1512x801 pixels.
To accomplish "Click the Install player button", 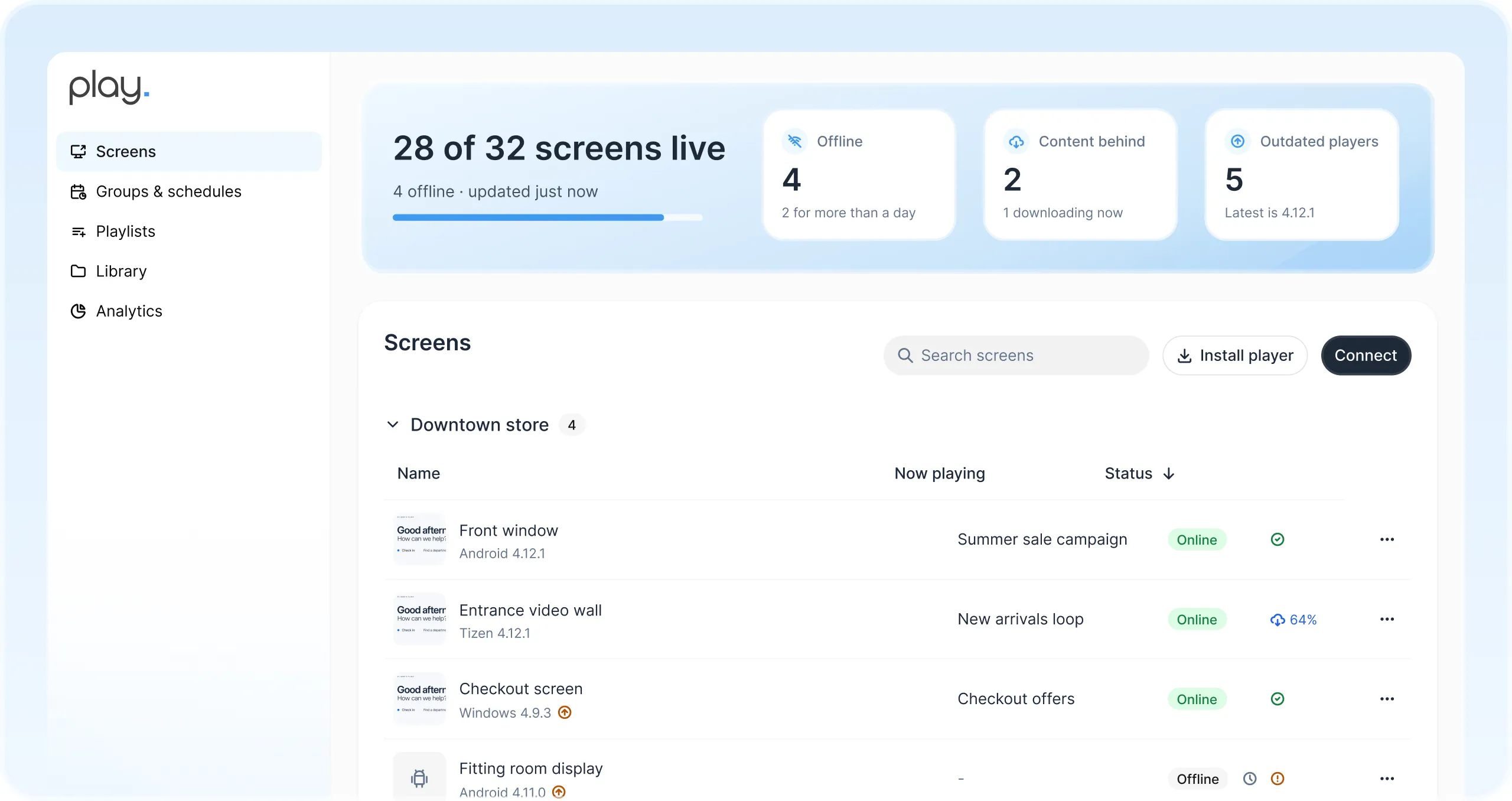I will 1235,356.
